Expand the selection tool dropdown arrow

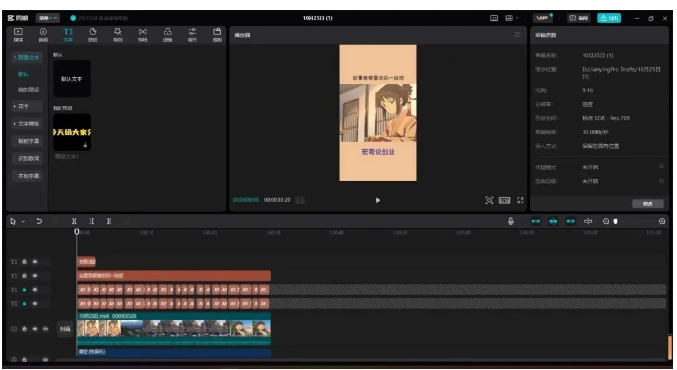(x=23, y=221)
